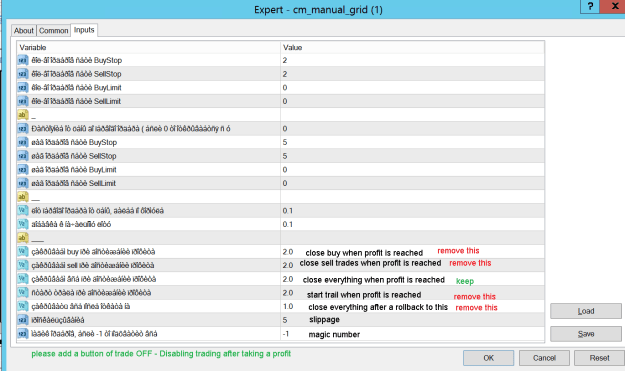Image resolution: width=625 pixels, height=371 pixels.
Task: Select the variable row ending with SellLimit, second group
Action: point(74,183)
